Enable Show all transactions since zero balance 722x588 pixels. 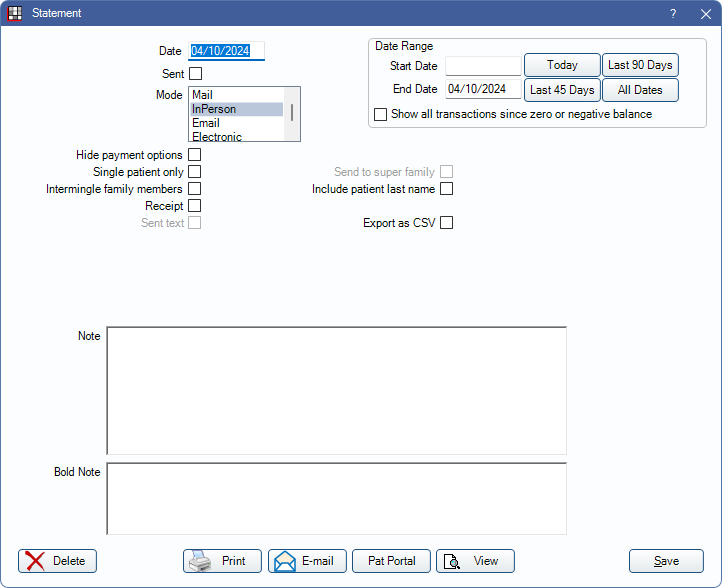[380, 115]
